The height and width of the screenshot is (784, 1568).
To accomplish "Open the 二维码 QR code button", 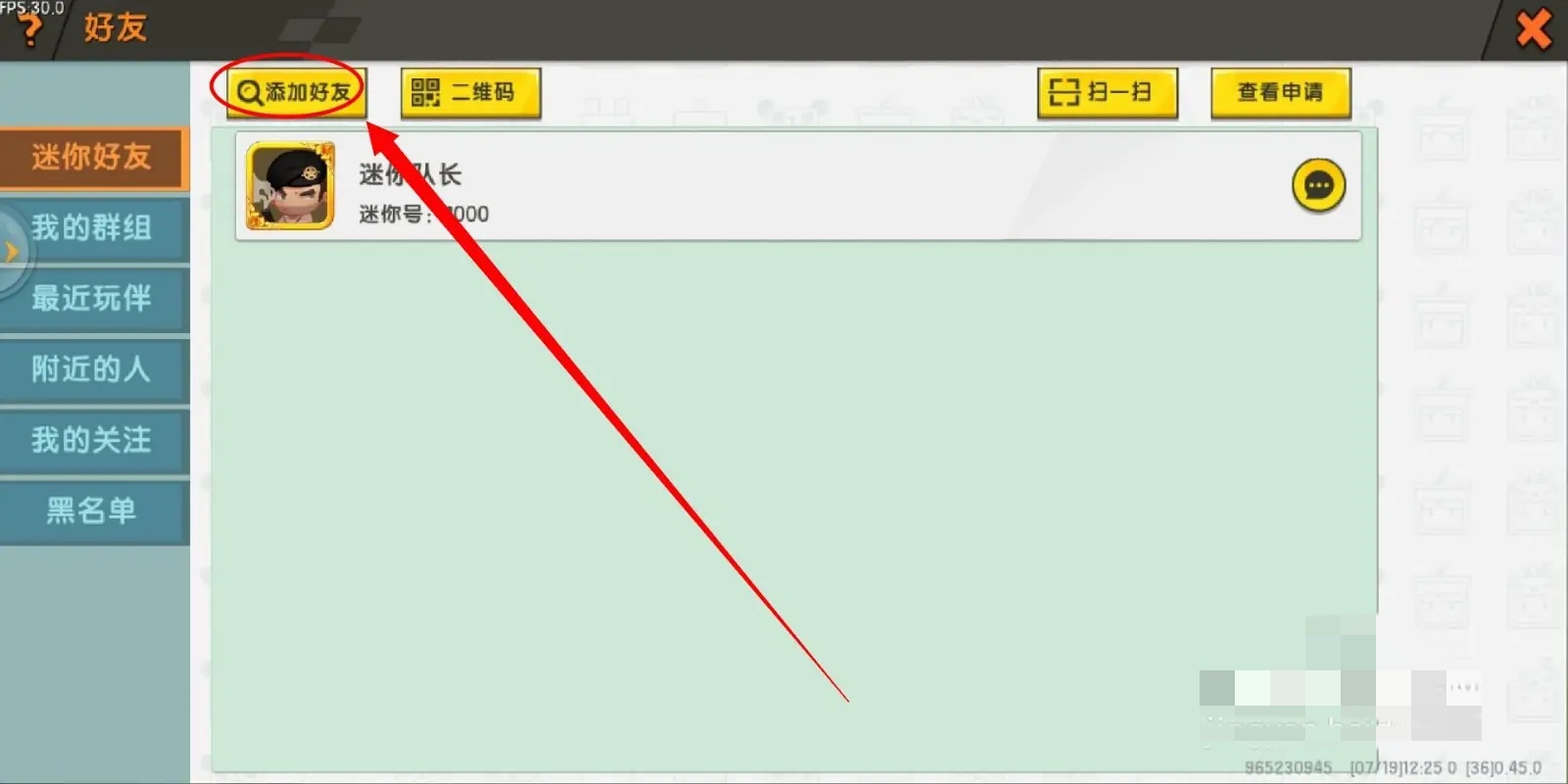I will click(470, 93).
